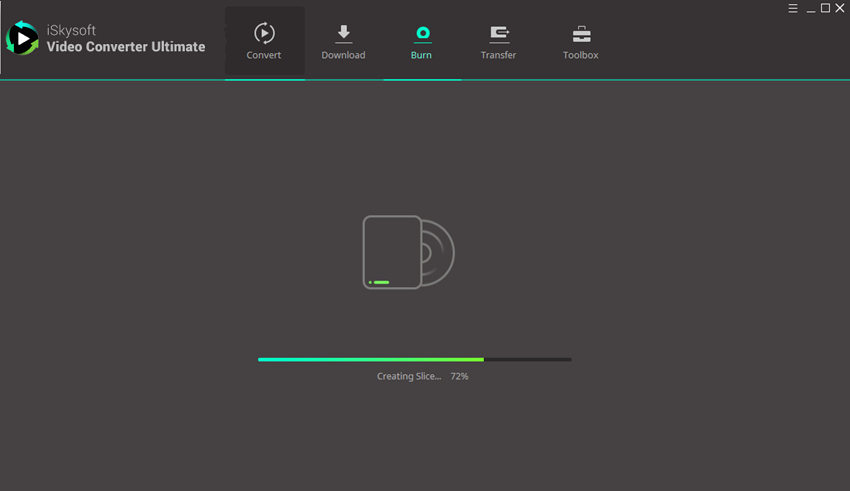Click the iSkysoft play logo icon
This screenshot has height=491, width=850.
(22, 39)
